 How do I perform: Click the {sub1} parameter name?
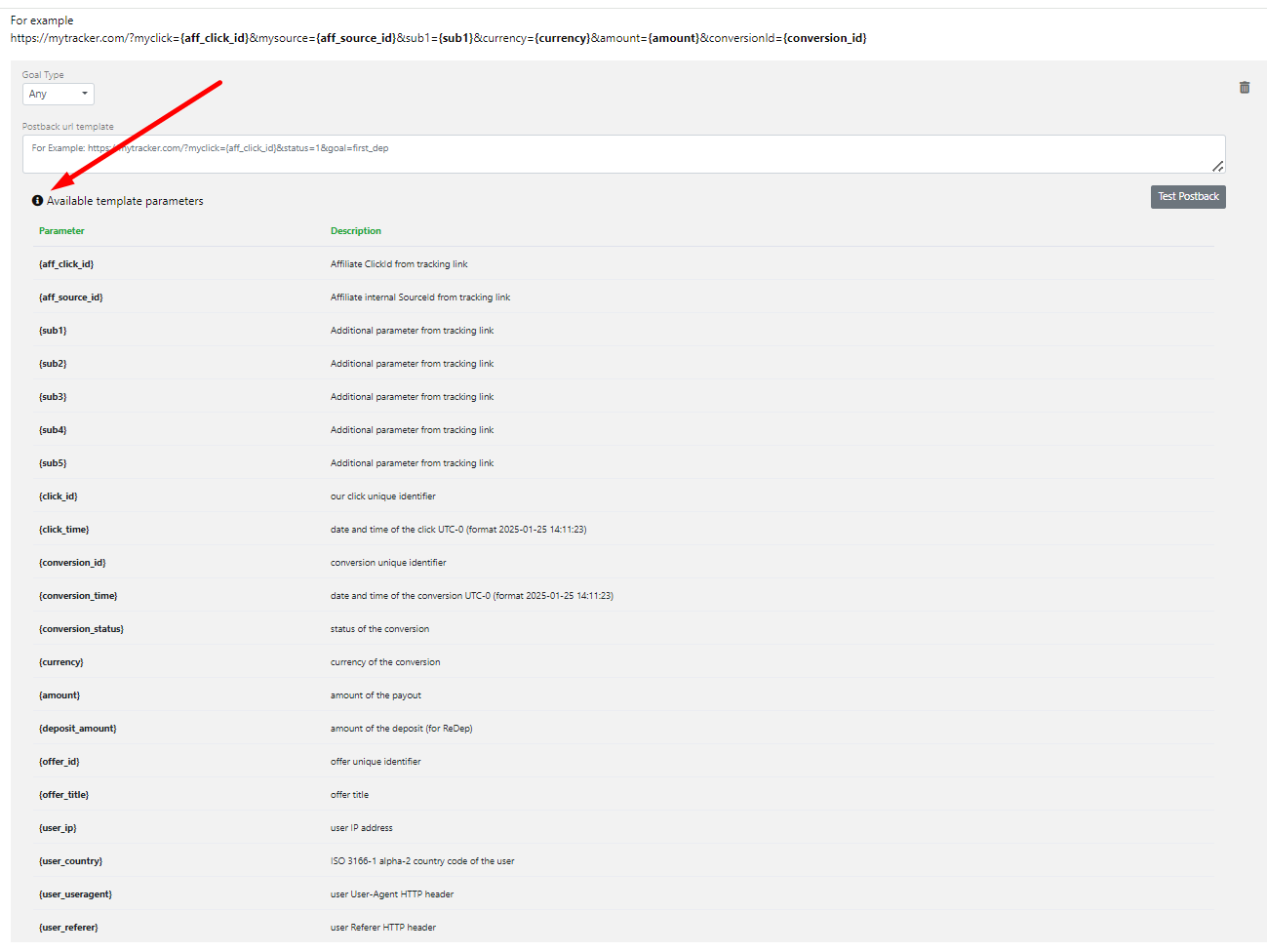(x=53, y=331)
